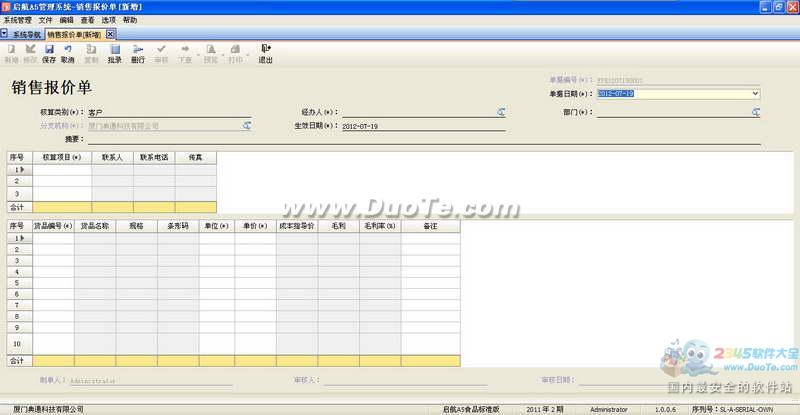Click the 1.0.0.6 version number in status bar
The image size is (800, 415).
[x=665, y=409]
